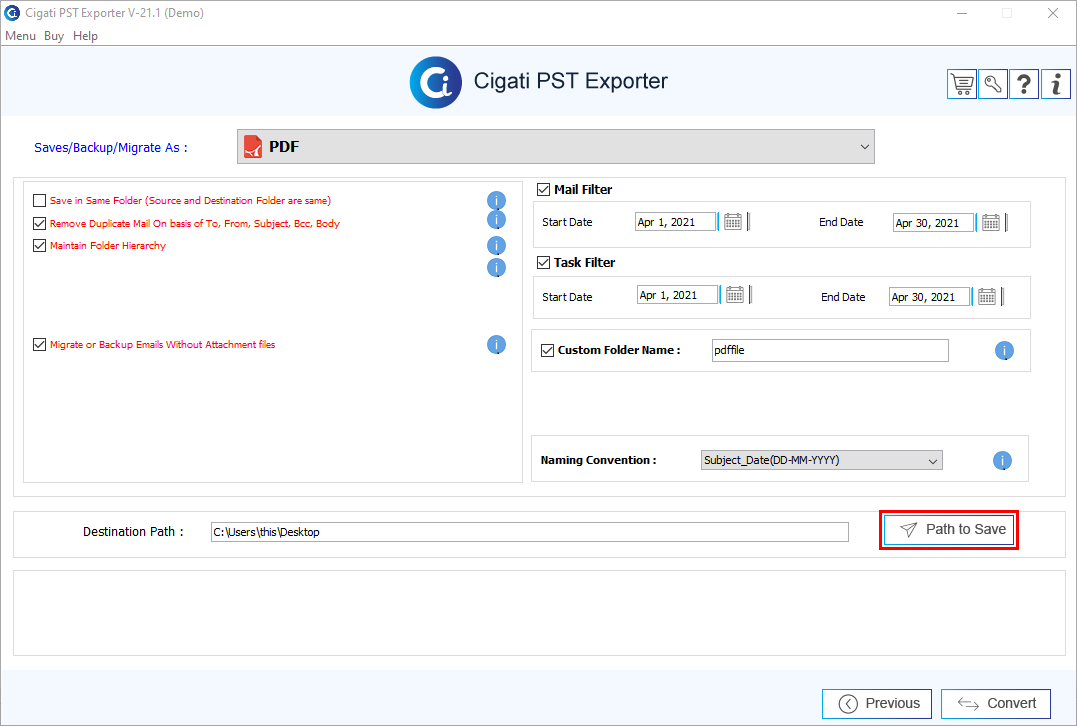Expand the Saves/Backup/Migrate As dropdown

(x=556, y=146)
